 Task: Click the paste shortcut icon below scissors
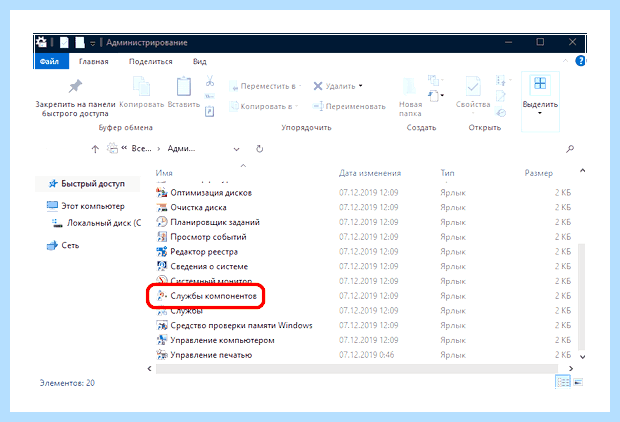[210, 112]
